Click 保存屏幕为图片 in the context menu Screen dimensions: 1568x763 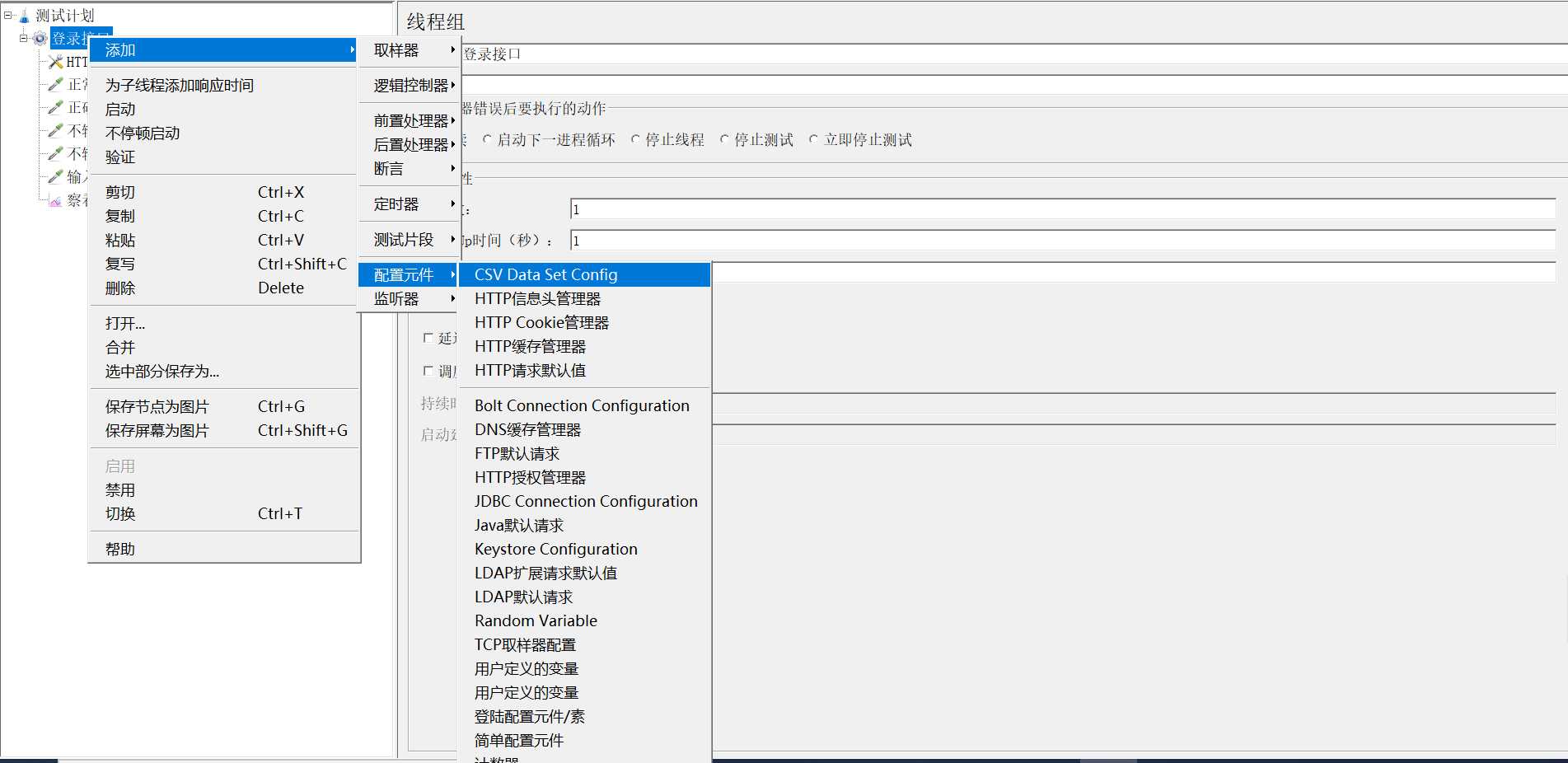tap(223, 430)
